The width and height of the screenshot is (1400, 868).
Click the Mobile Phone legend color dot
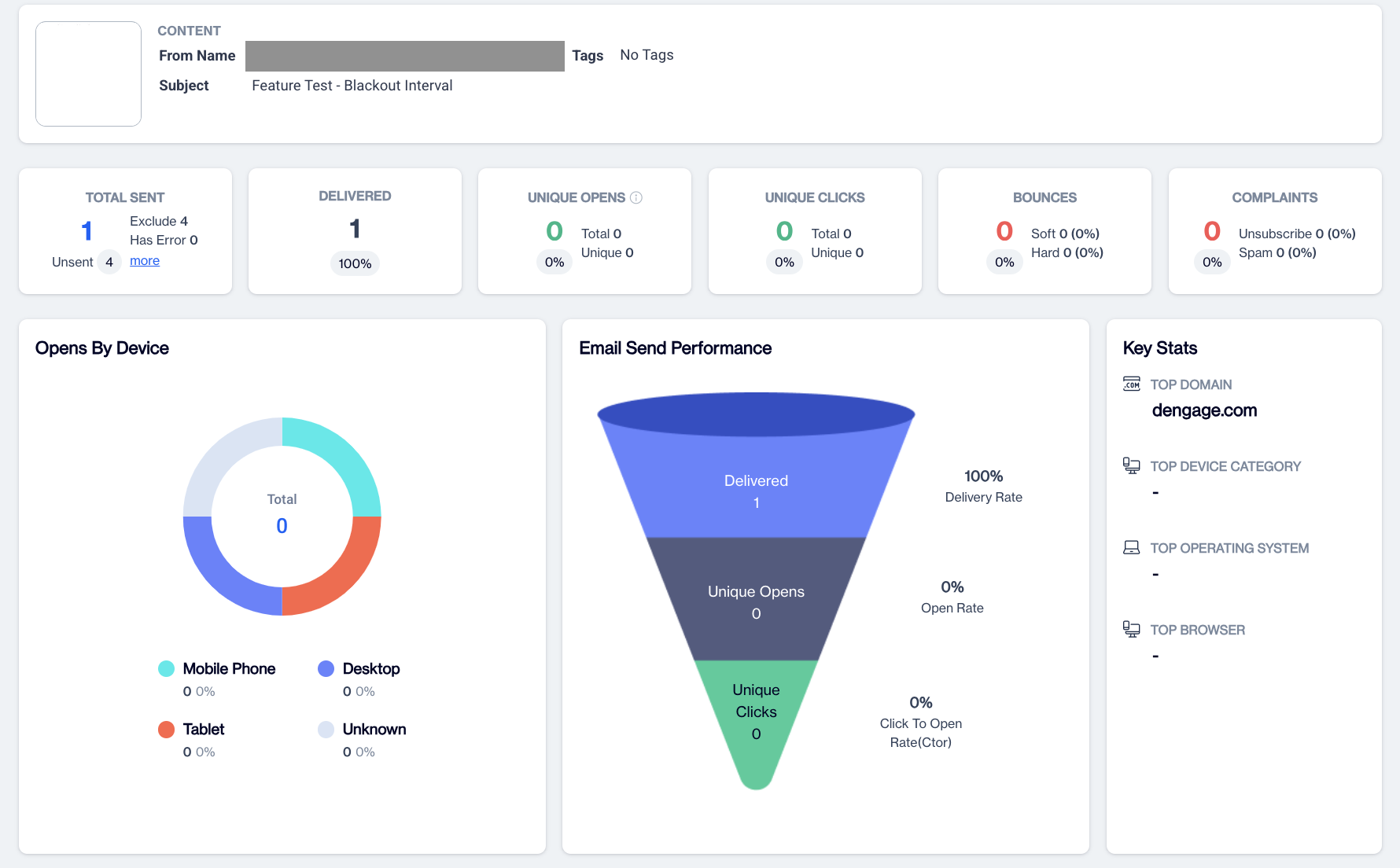(166, 668)
